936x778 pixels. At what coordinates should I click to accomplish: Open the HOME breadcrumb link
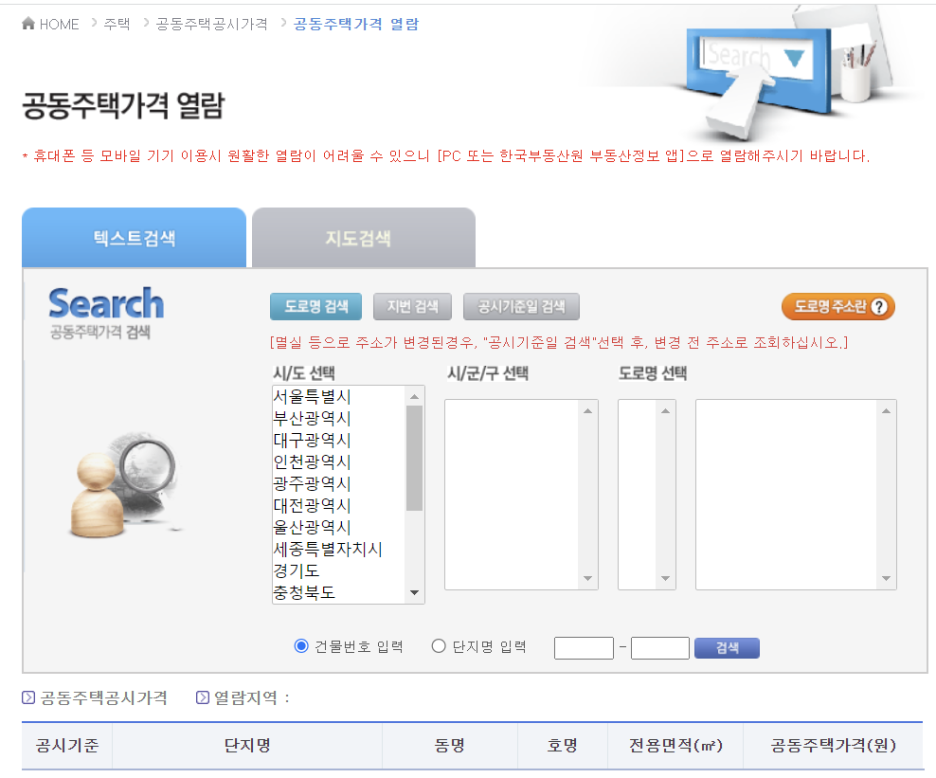click(59, 24)
